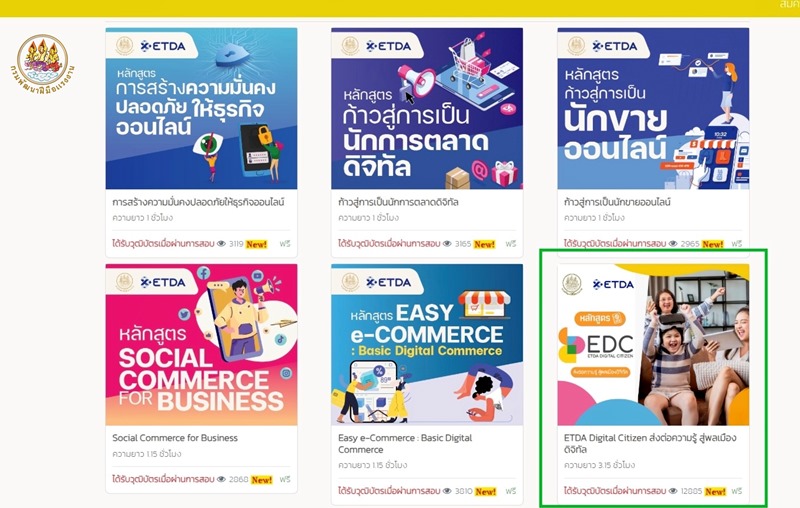Click eye views icon on ETDA Digital Citizen card

point(673,491)
